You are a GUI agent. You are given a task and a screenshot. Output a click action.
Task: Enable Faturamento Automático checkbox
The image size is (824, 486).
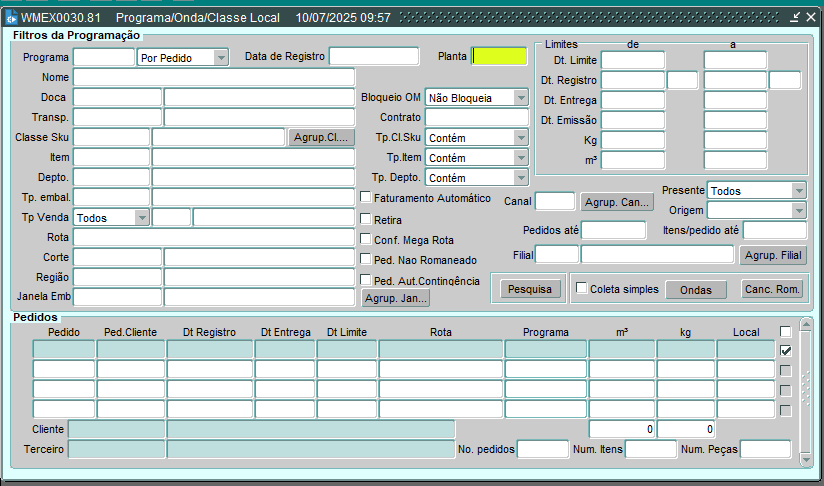pos(366,197)
